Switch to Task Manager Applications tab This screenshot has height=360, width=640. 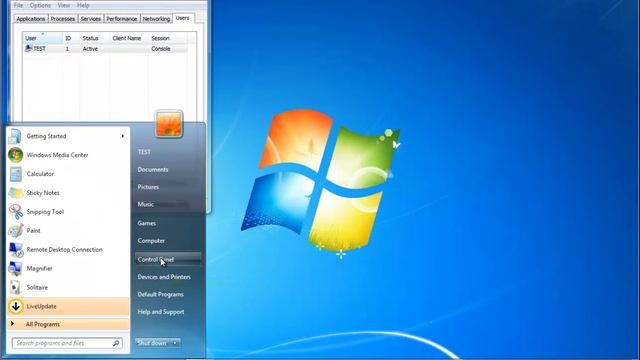tap(31, 19)
